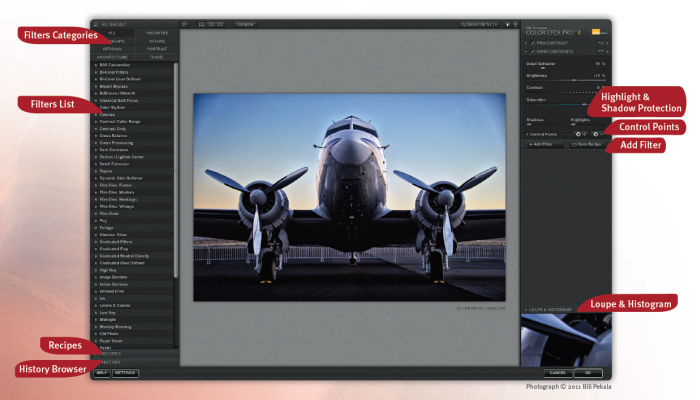
Task: Select the TRAVEL category tab
Action: pos(157,57)
